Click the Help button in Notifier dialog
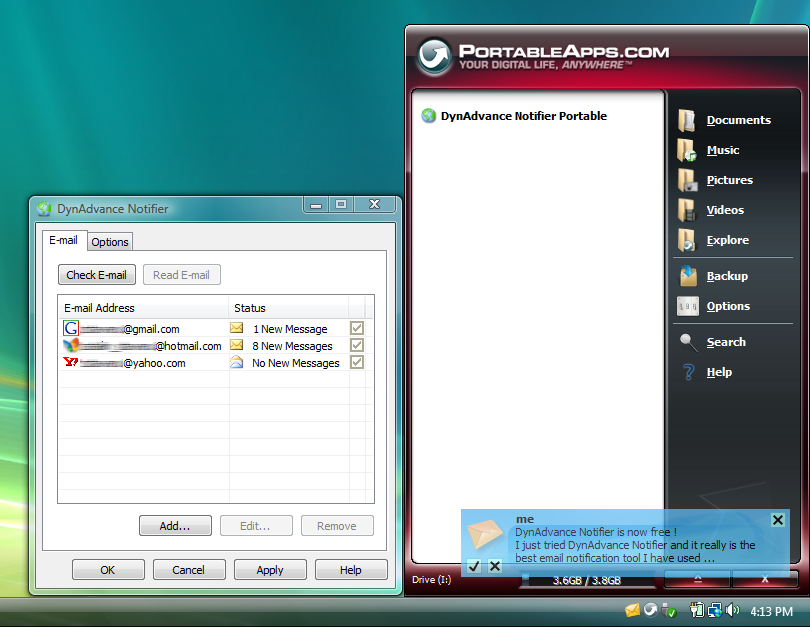This screenshot has width=810, height=627. (351, 570)
